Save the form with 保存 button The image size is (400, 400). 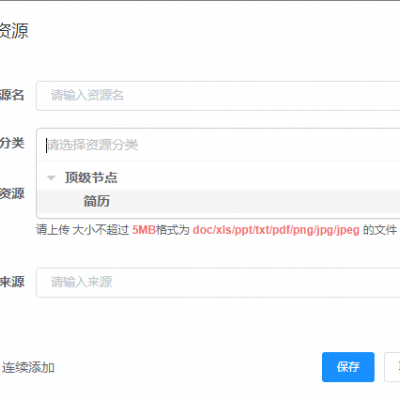348,367
